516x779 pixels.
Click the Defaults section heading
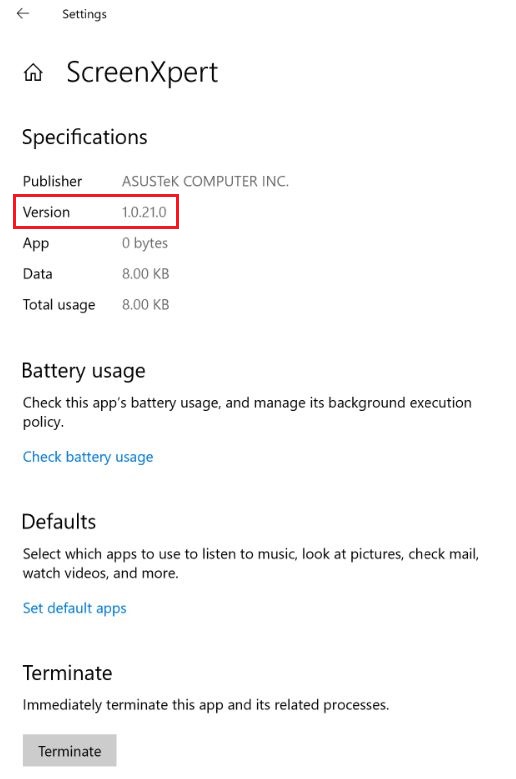click(59, 522)
